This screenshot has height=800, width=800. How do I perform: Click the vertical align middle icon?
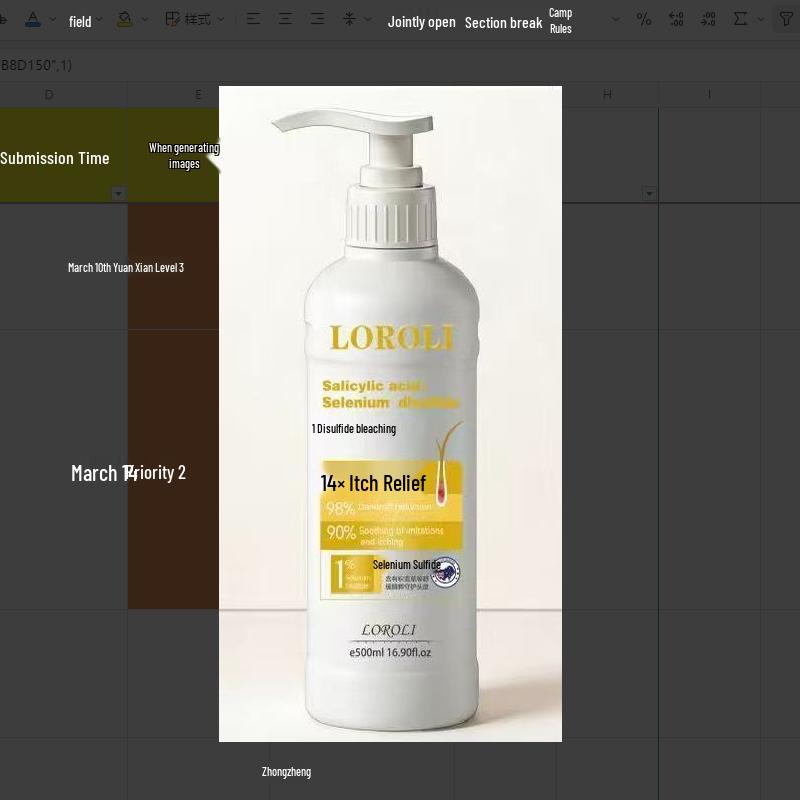pos(349,19)
